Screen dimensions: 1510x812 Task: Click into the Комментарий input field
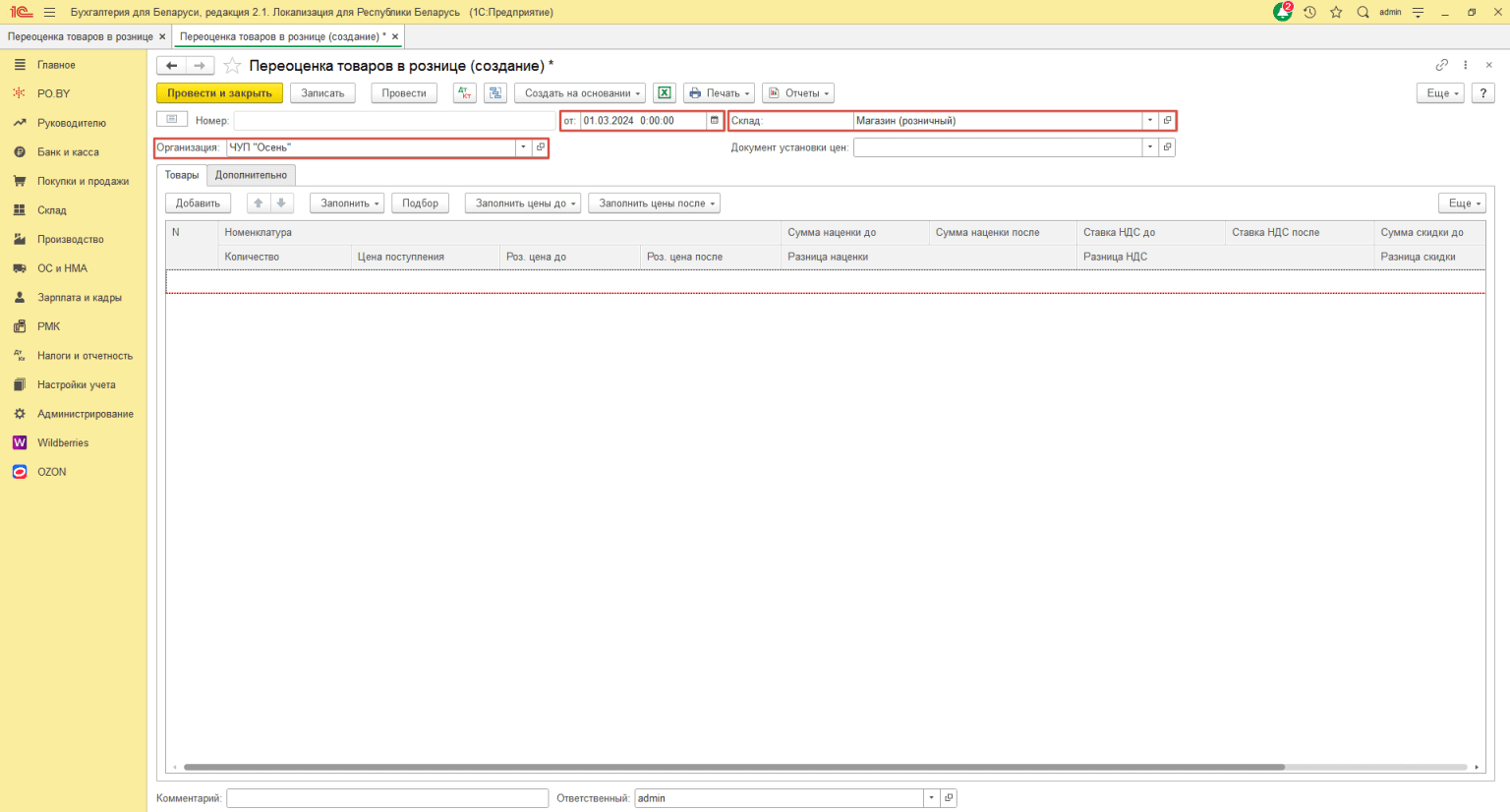coord(386,798)
